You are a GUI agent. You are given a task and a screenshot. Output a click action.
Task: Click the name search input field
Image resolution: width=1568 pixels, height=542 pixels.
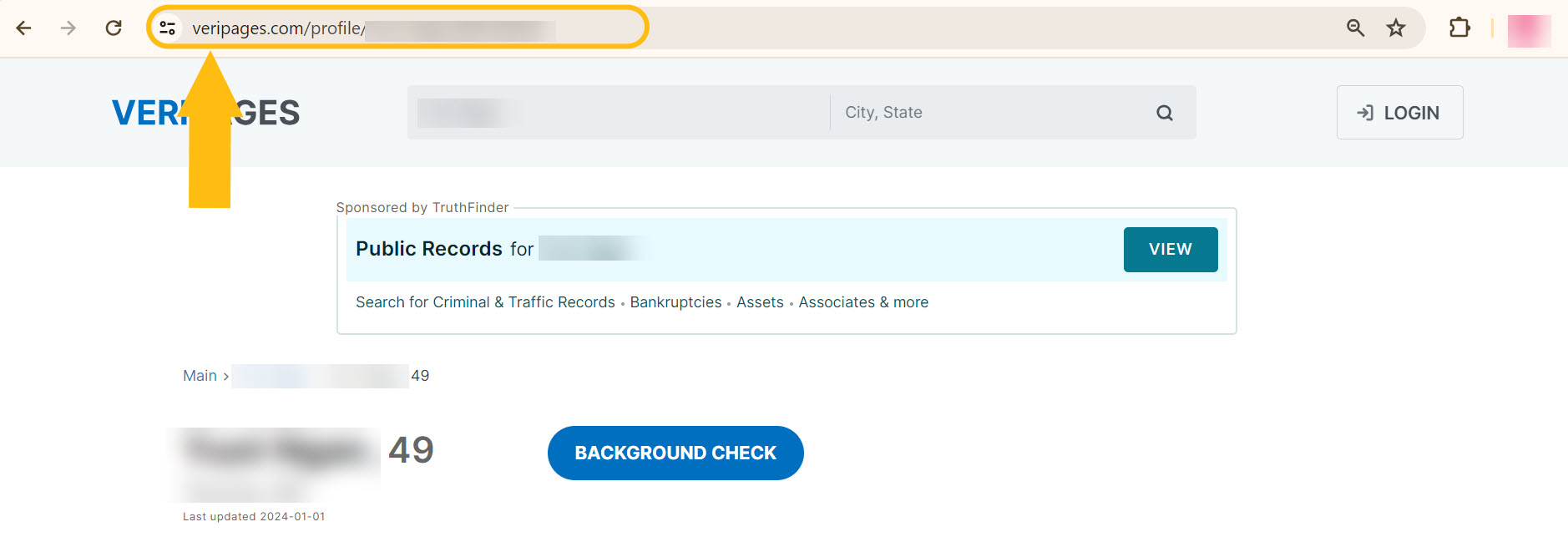pyautogui.click(x=618, y=113)
